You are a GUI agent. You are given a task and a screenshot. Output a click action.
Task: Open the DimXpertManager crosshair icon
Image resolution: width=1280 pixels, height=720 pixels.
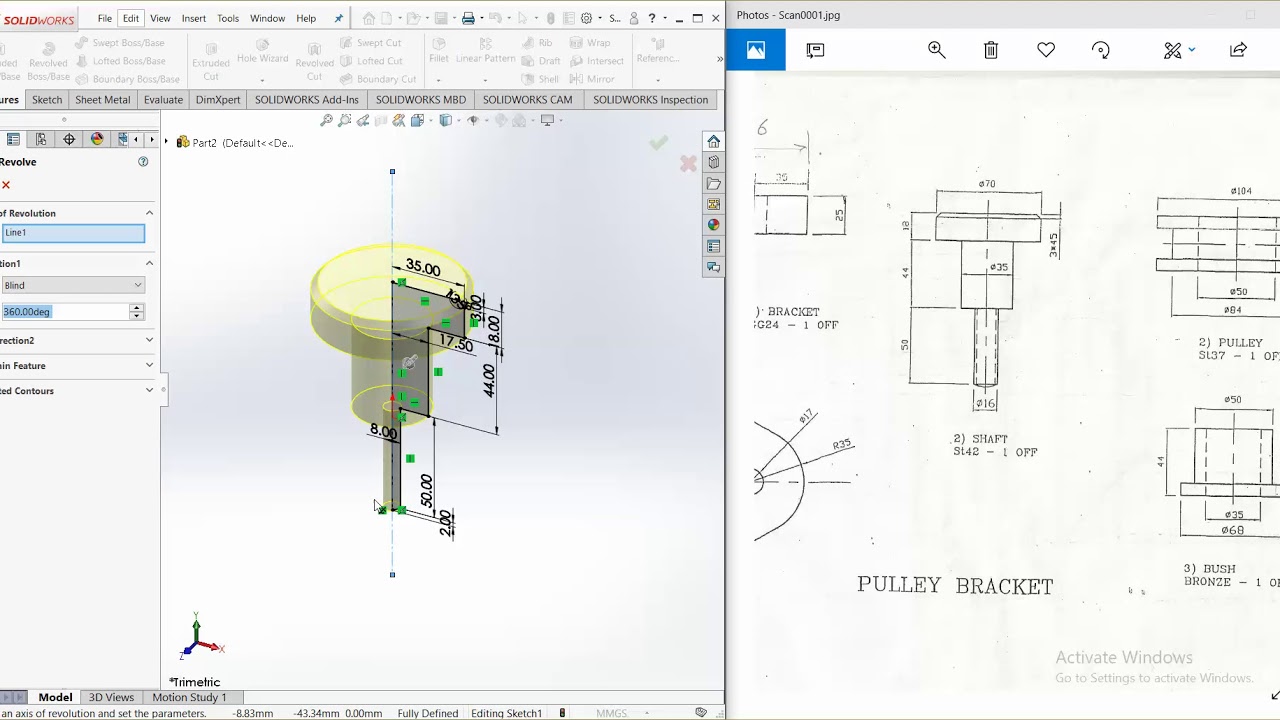click(69, 139)
